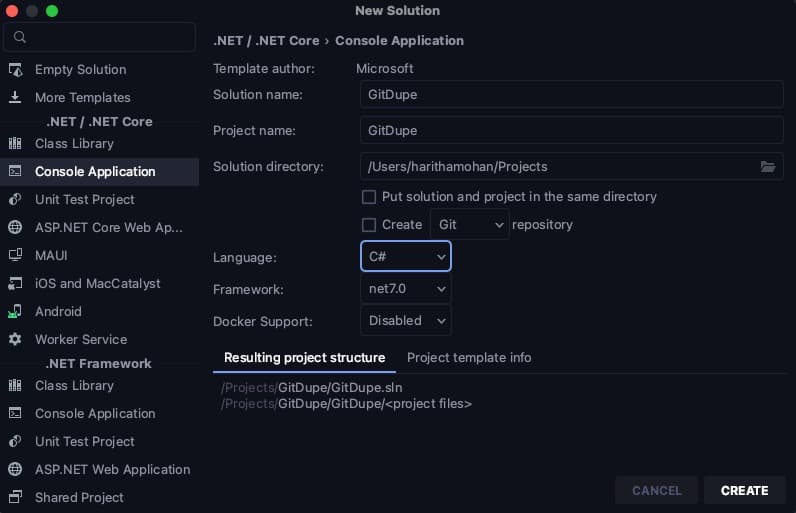Click the ASP.NET Core Web App globe icon
The image size is (796, 513).
[x=15, y=227]
